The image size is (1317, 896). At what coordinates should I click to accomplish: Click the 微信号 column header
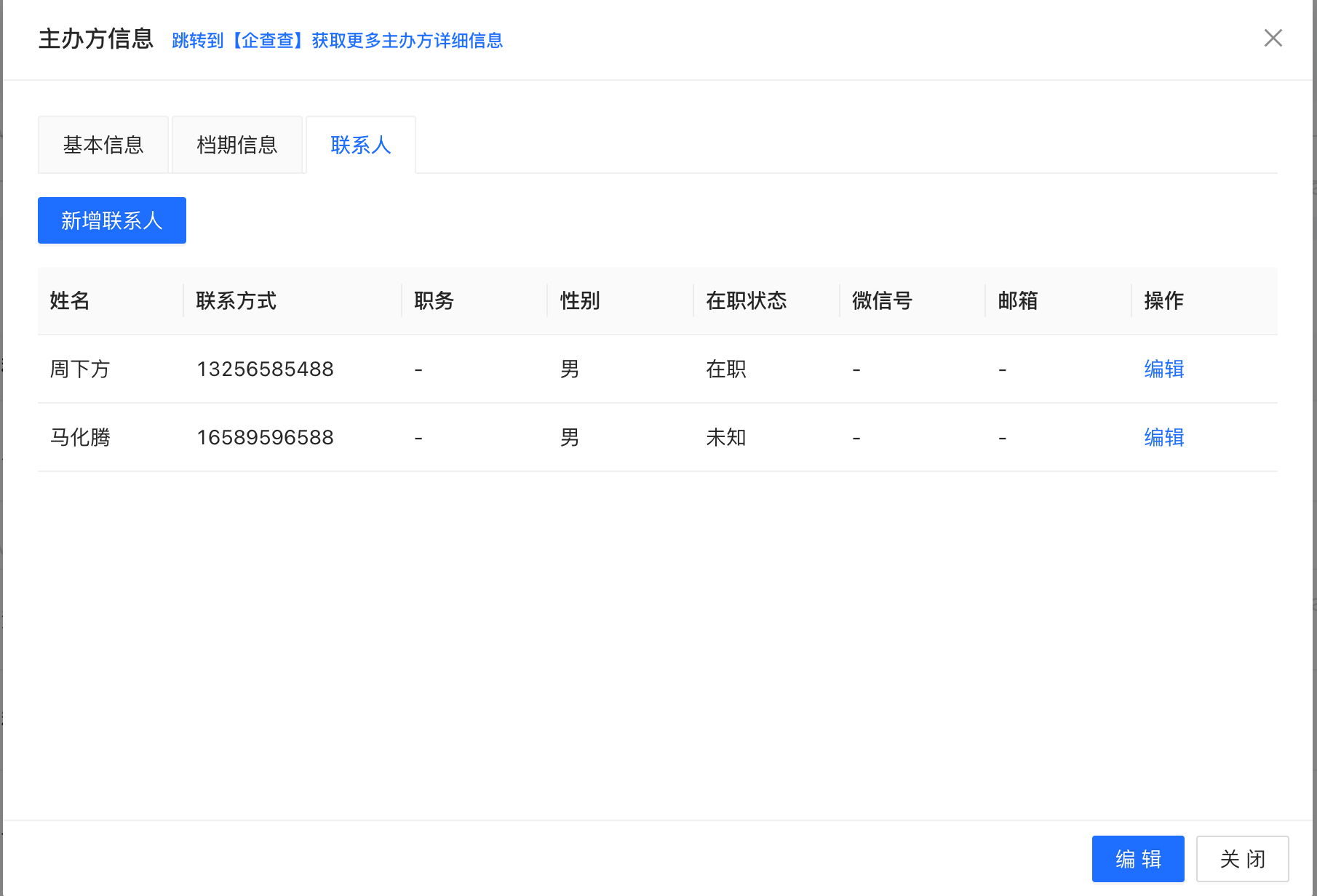click(x=882, y=301)
